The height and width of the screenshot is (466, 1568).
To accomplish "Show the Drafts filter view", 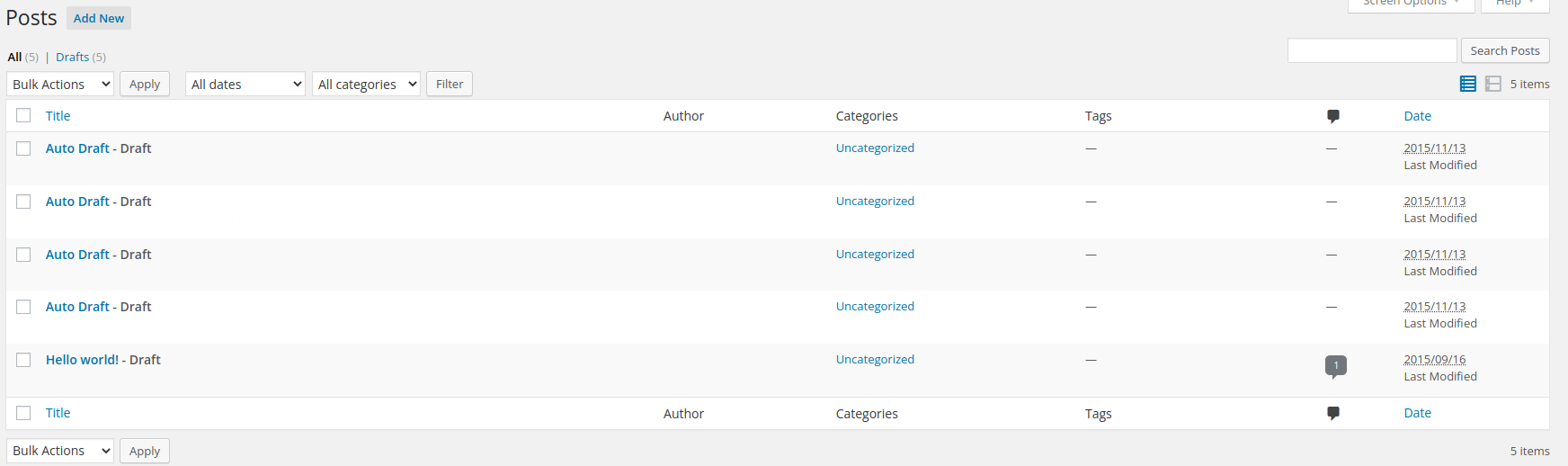I will pyautogui.click(x=72, y=57).
